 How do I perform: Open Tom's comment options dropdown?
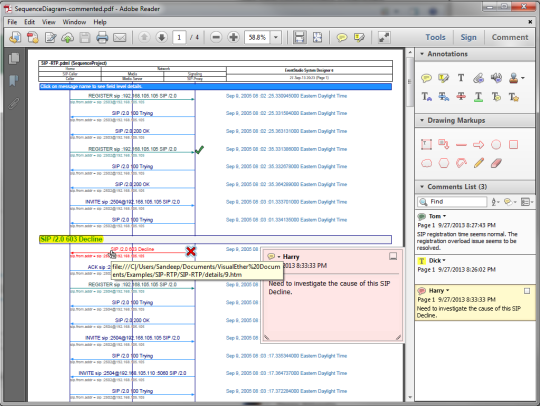pyautogui.click(x=444, y=216)
